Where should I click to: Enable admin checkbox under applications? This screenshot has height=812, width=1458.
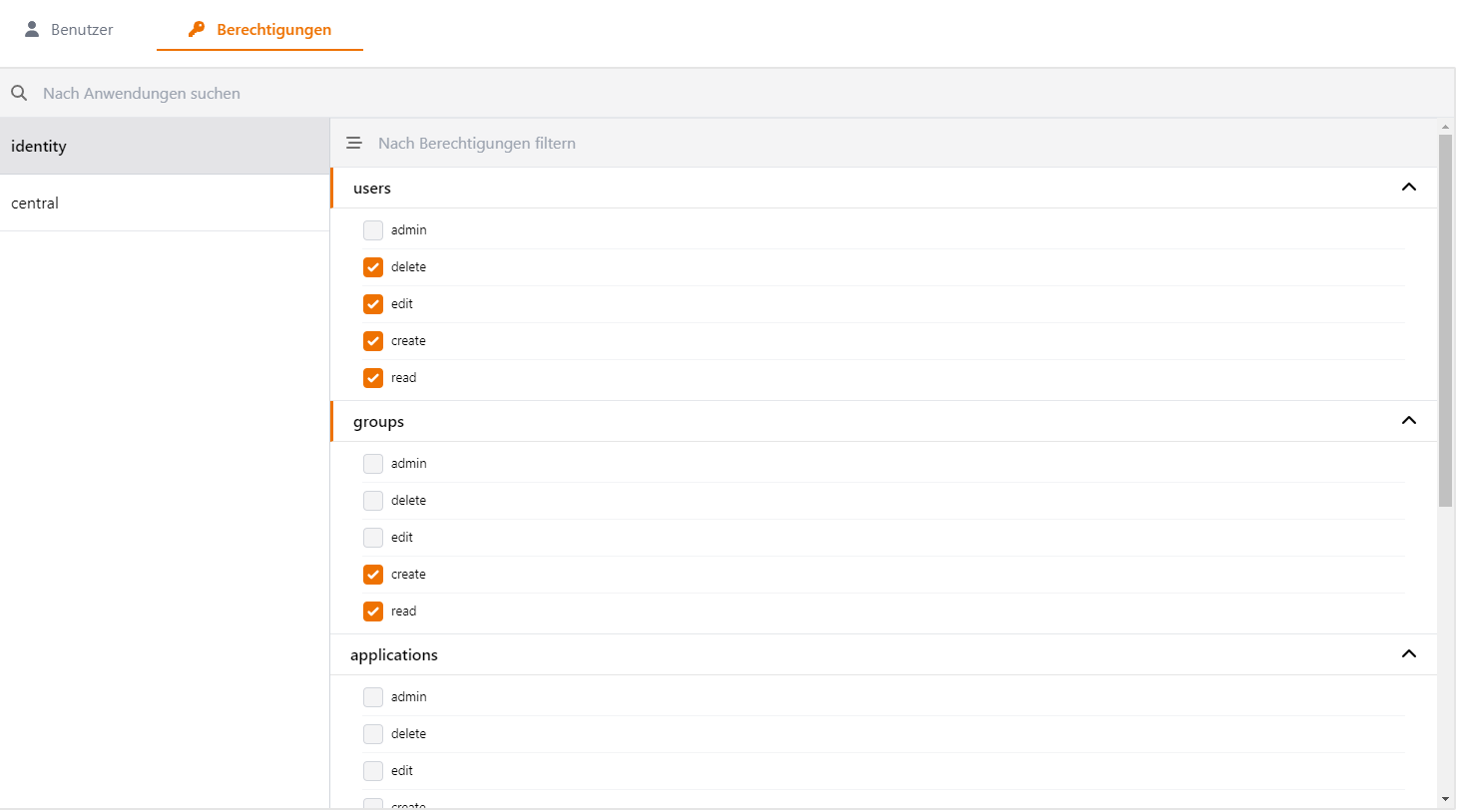point(373,697)
